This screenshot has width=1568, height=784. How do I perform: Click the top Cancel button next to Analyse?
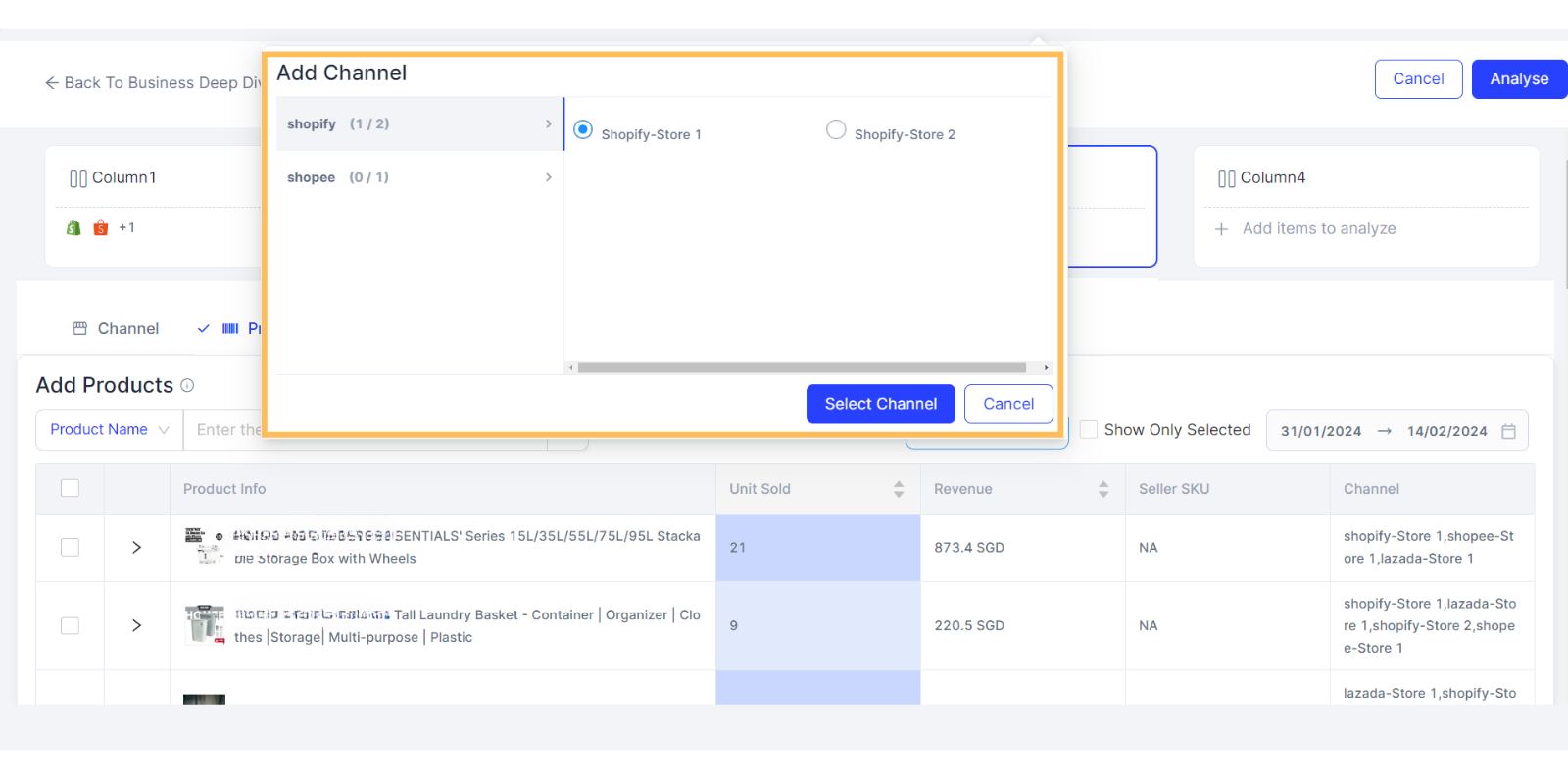click(x=1418, y=79)
